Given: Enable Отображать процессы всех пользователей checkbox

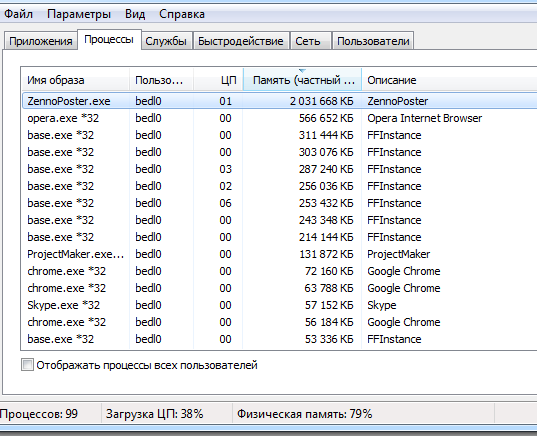Looking at the screenshot, I should 27,365.
